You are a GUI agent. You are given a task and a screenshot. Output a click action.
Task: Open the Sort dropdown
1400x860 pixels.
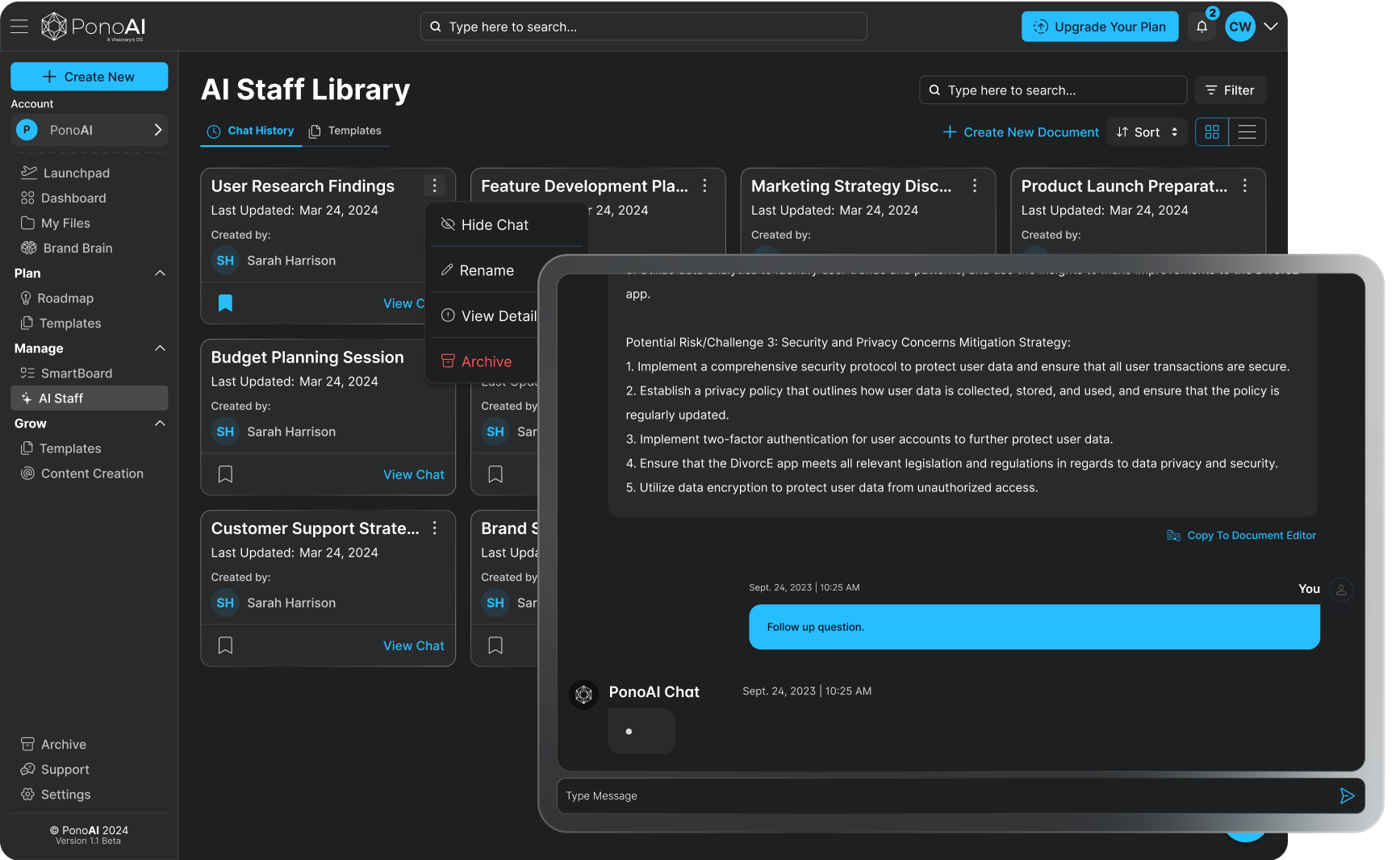pyautogui.click(x=1147, y=132)
